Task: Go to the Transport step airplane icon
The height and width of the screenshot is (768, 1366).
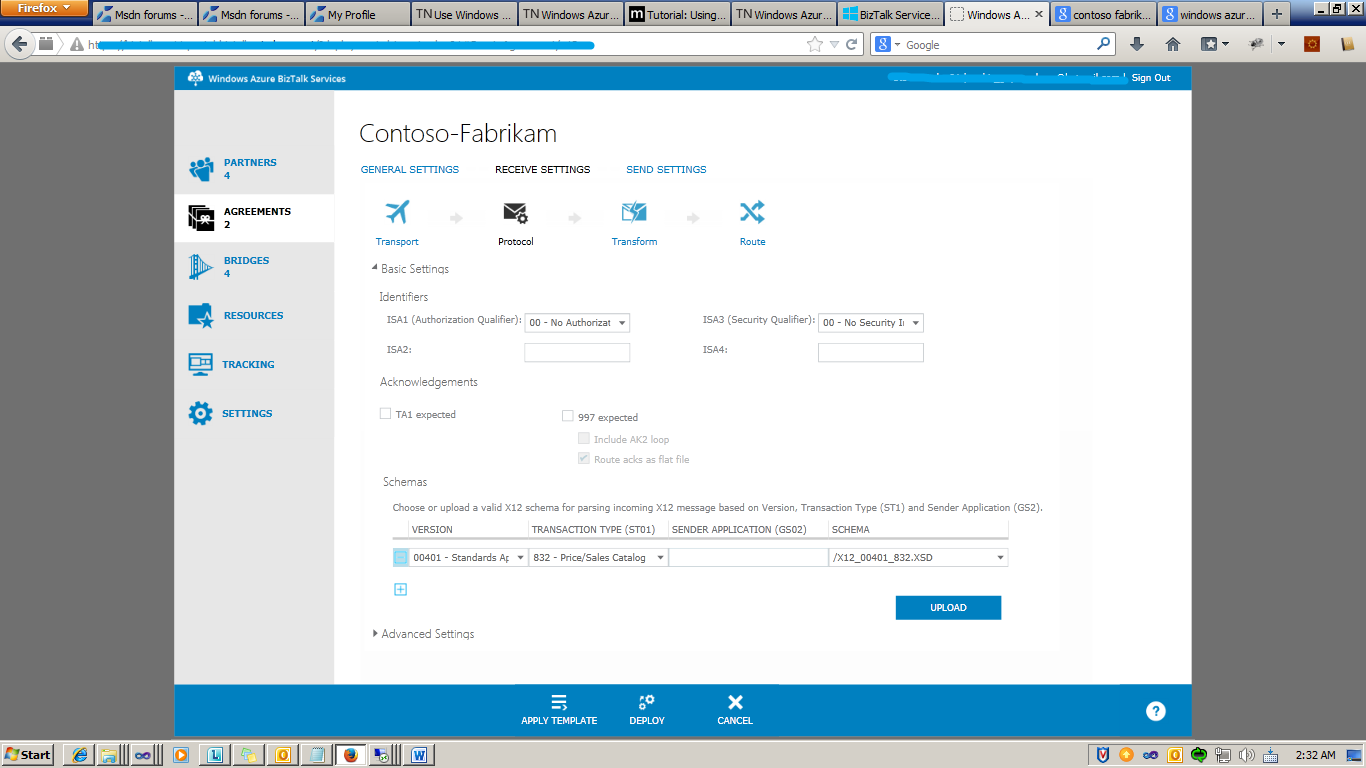Action: tap(397, 213)
